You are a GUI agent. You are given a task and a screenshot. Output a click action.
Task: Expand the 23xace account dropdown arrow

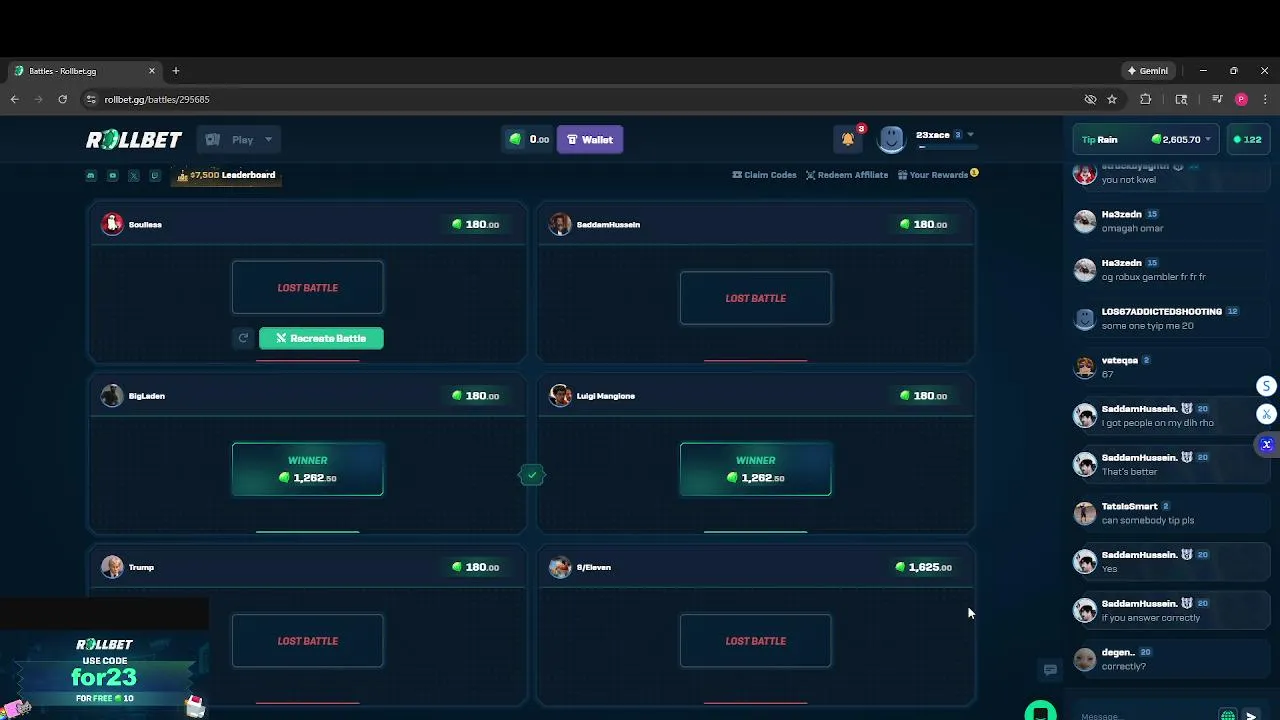pos(970,135)
